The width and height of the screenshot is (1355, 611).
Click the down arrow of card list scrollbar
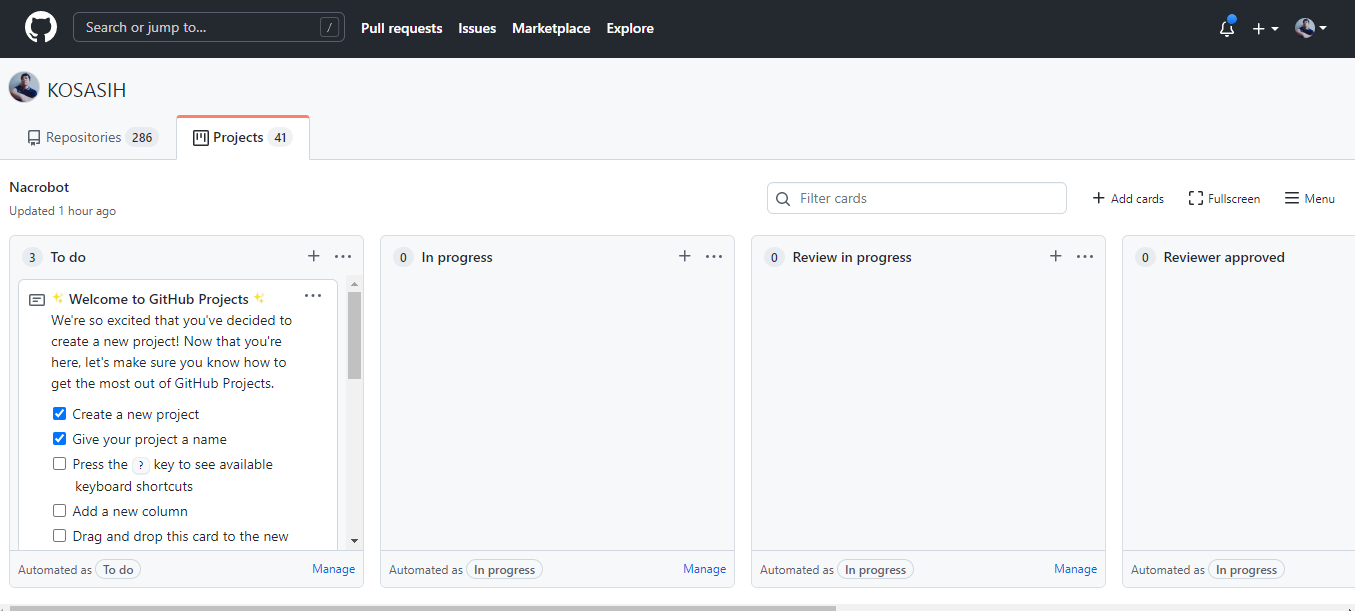(x=354, y=541)
